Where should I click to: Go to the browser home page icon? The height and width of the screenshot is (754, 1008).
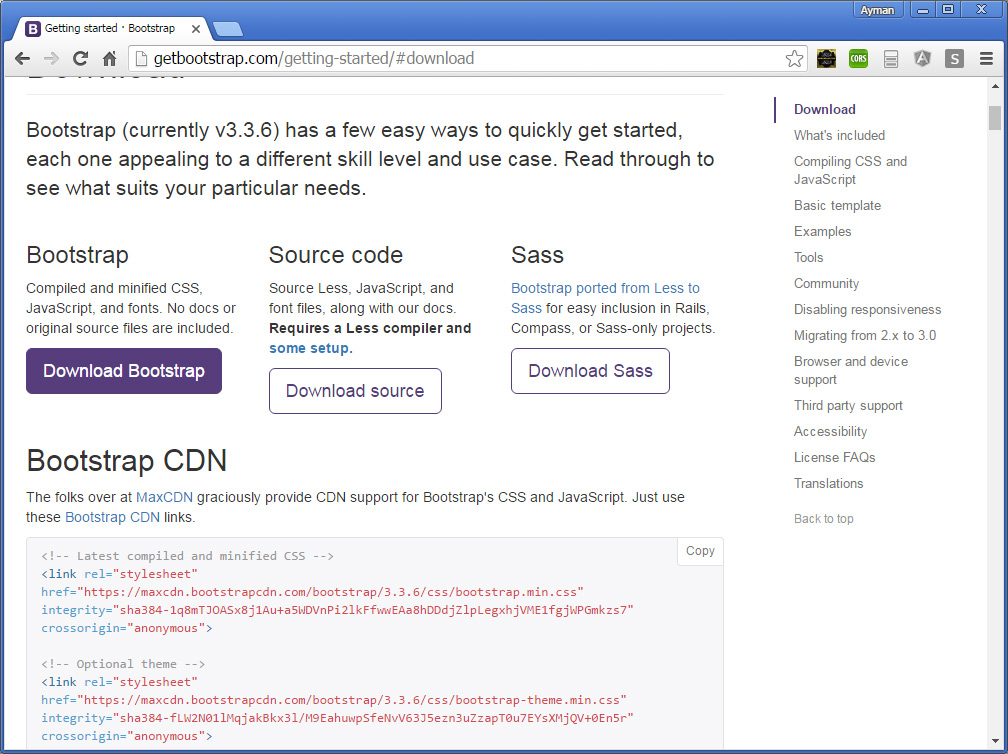[110, 59]
